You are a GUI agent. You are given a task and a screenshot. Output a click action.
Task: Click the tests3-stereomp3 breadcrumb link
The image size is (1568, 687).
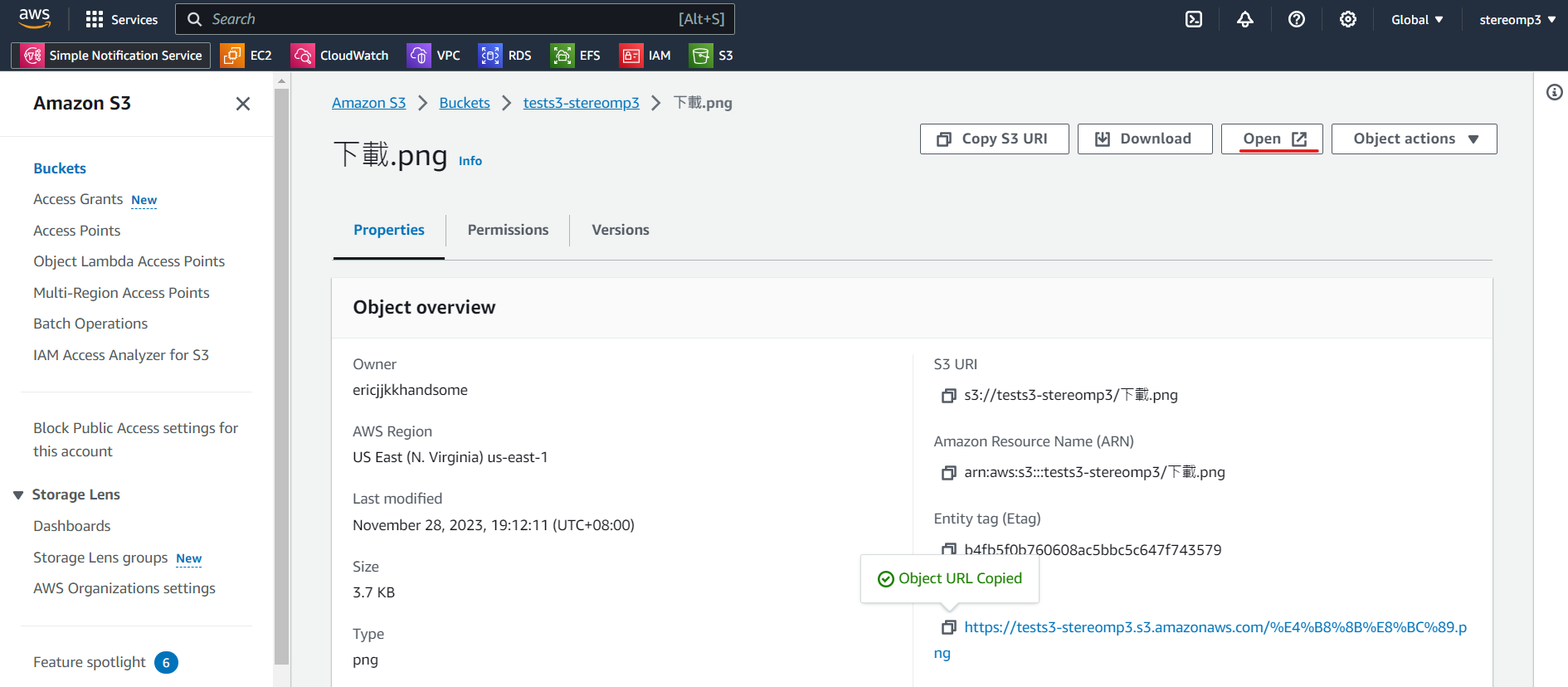(x=582, y=103)
